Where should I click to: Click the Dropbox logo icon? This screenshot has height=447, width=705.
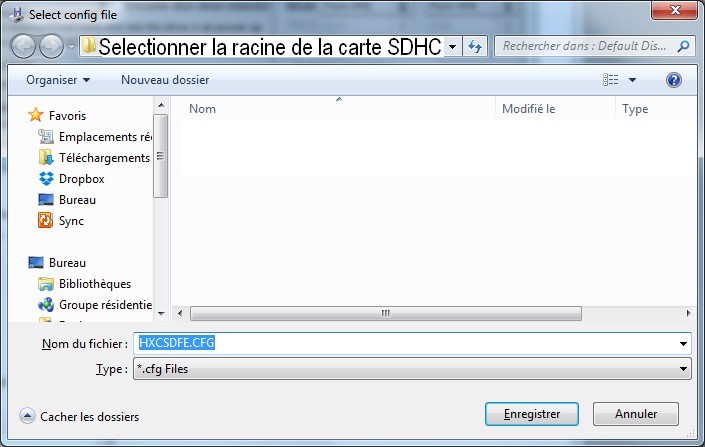46,179
